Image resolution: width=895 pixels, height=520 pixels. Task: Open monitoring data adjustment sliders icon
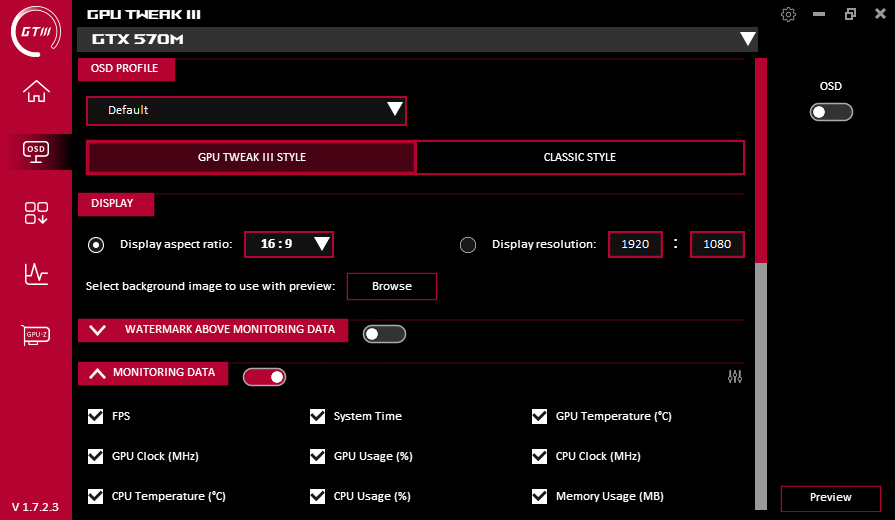tap(735, 377)
